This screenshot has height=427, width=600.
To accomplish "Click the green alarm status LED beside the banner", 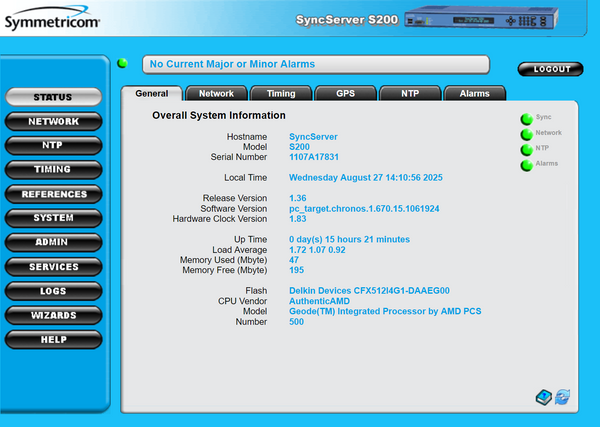I will click(x=122, y=63).
